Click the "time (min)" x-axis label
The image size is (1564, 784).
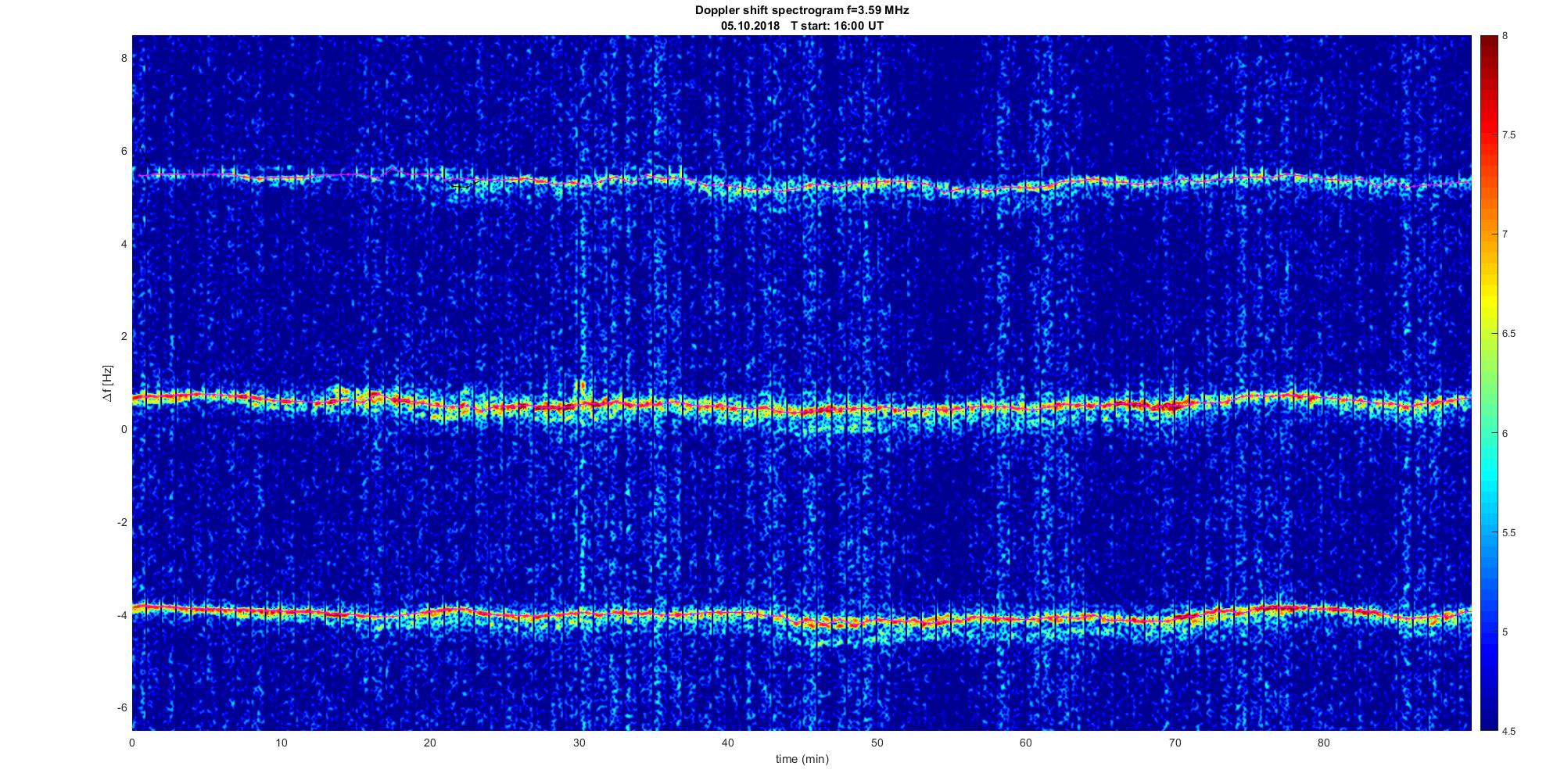point(802,759)
